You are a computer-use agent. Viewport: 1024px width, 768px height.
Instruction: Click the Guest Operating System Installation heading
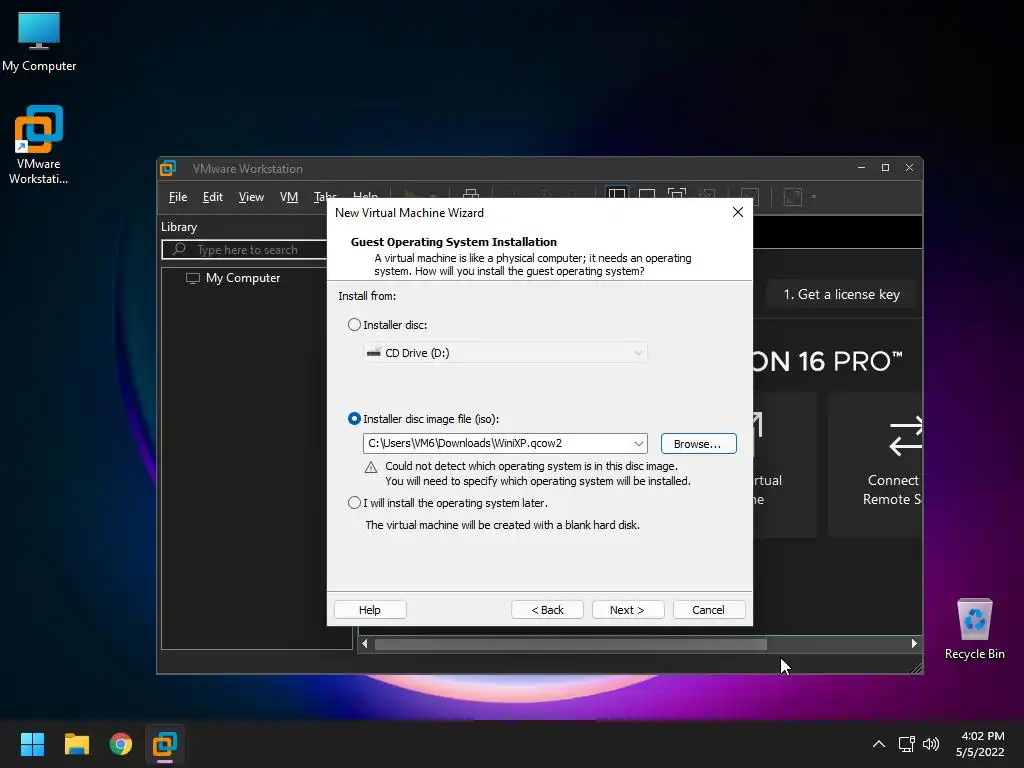coord(454,242)
